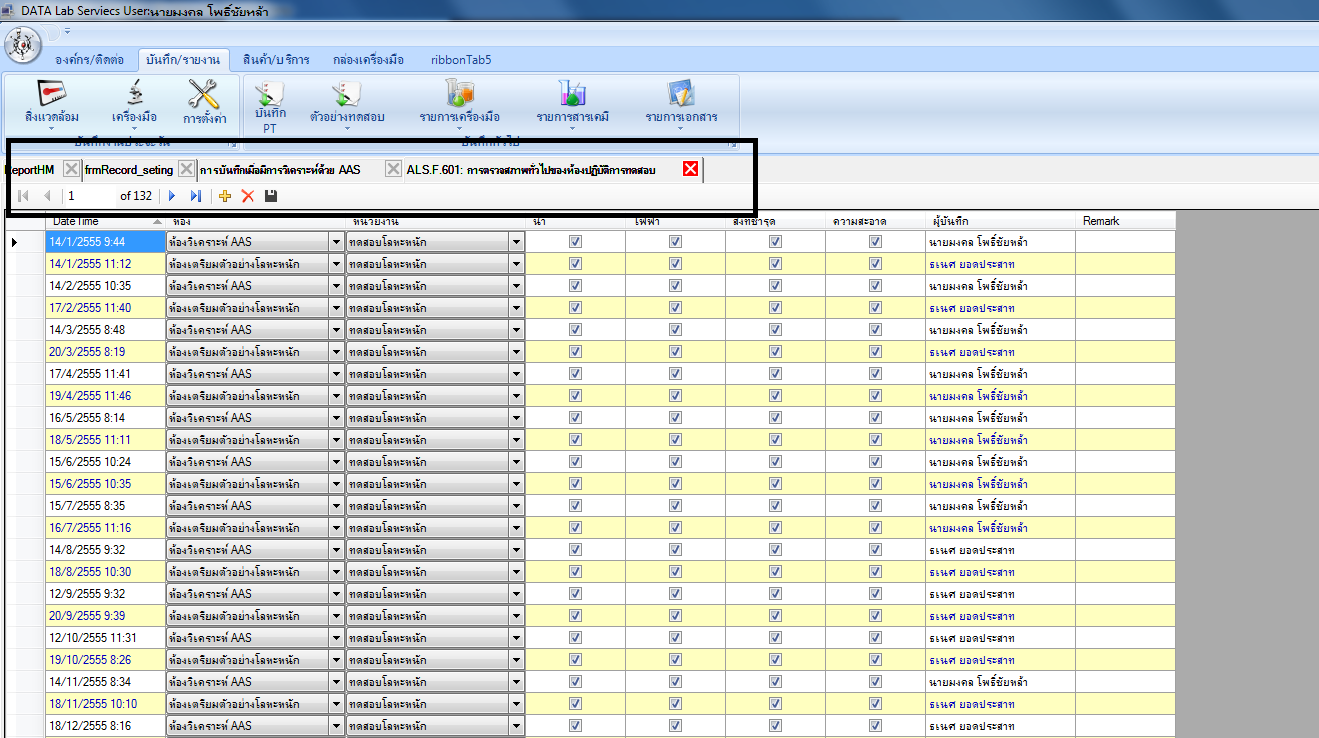Screen dimensions: 1319x738
Task: Toggle ความสะอาด checkbox for 17/2/2555 11:40 row
Action: pyautogui.click(x=875, y=308)
